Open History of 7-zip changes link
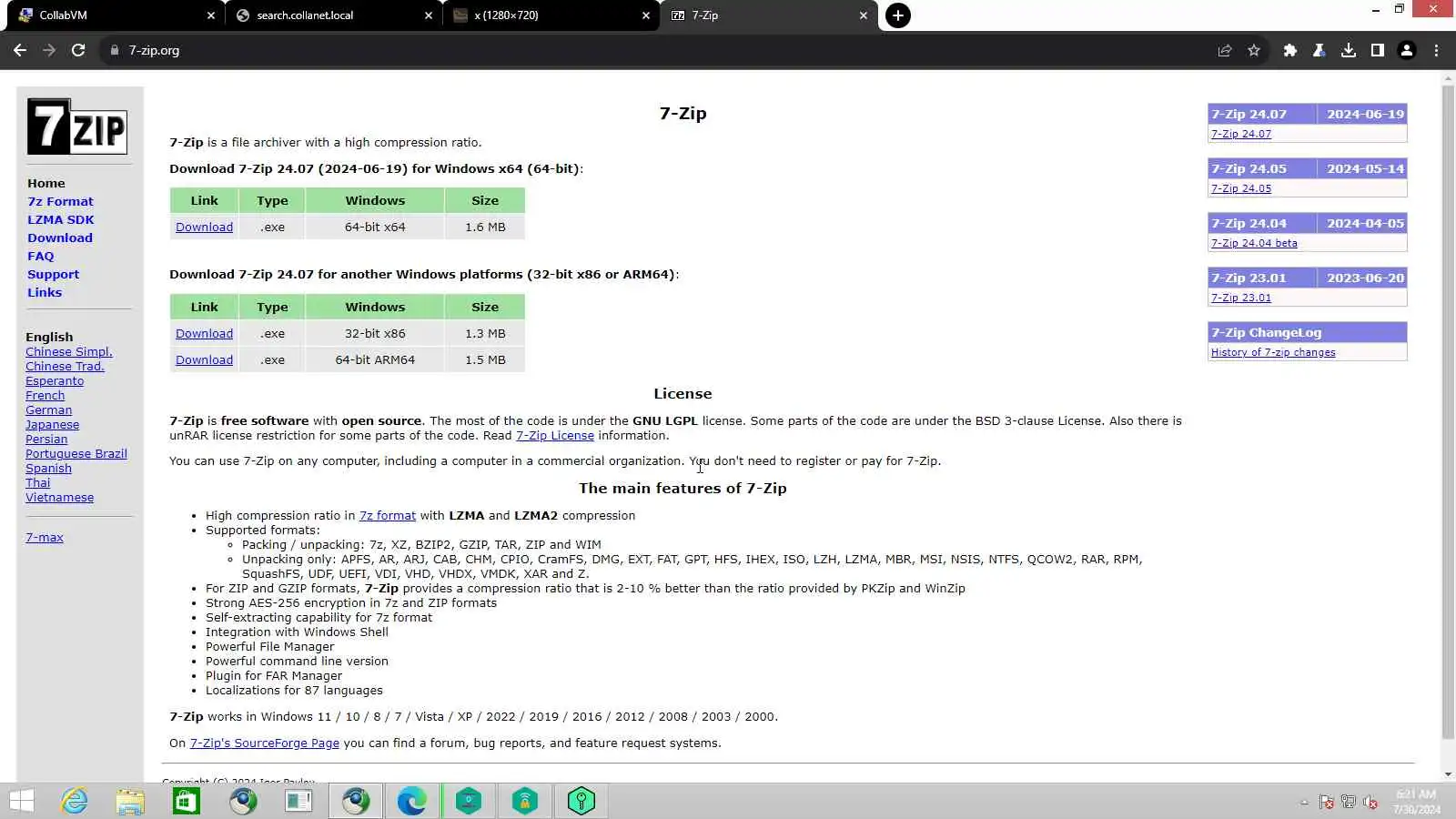This screenshot has width=1456, height=819. [1273, 352]
